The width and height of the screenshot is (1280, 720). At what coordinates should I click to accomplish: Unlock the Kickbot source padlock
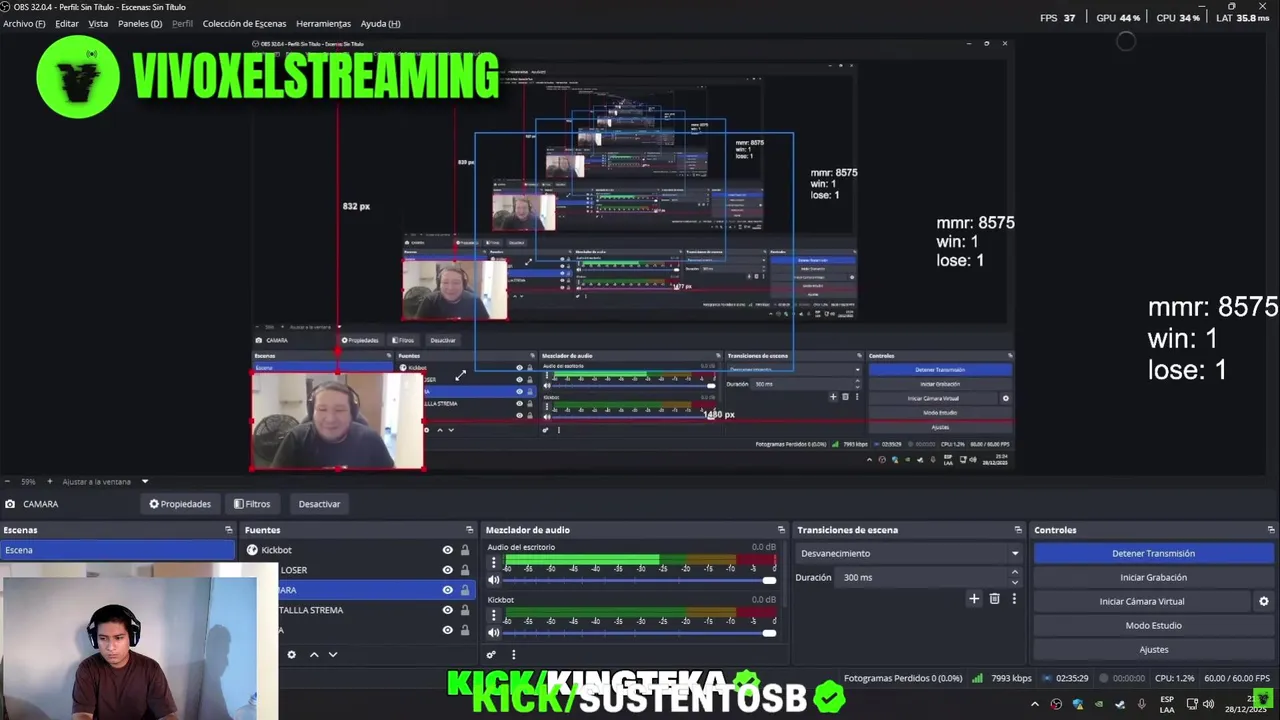(465, 550)
